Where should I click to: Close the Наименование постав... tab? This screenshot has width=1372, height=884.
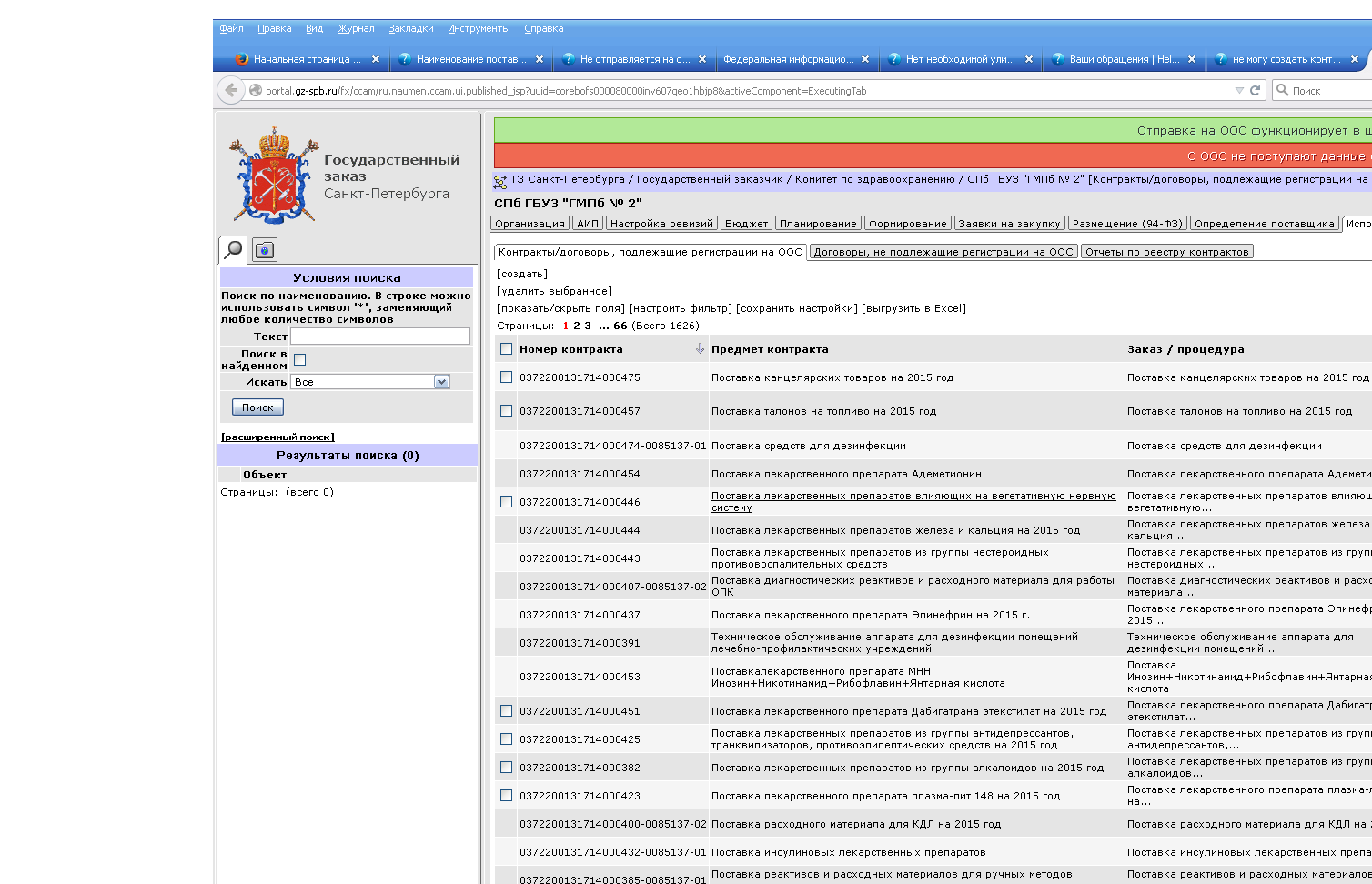(x=540, y=59)
